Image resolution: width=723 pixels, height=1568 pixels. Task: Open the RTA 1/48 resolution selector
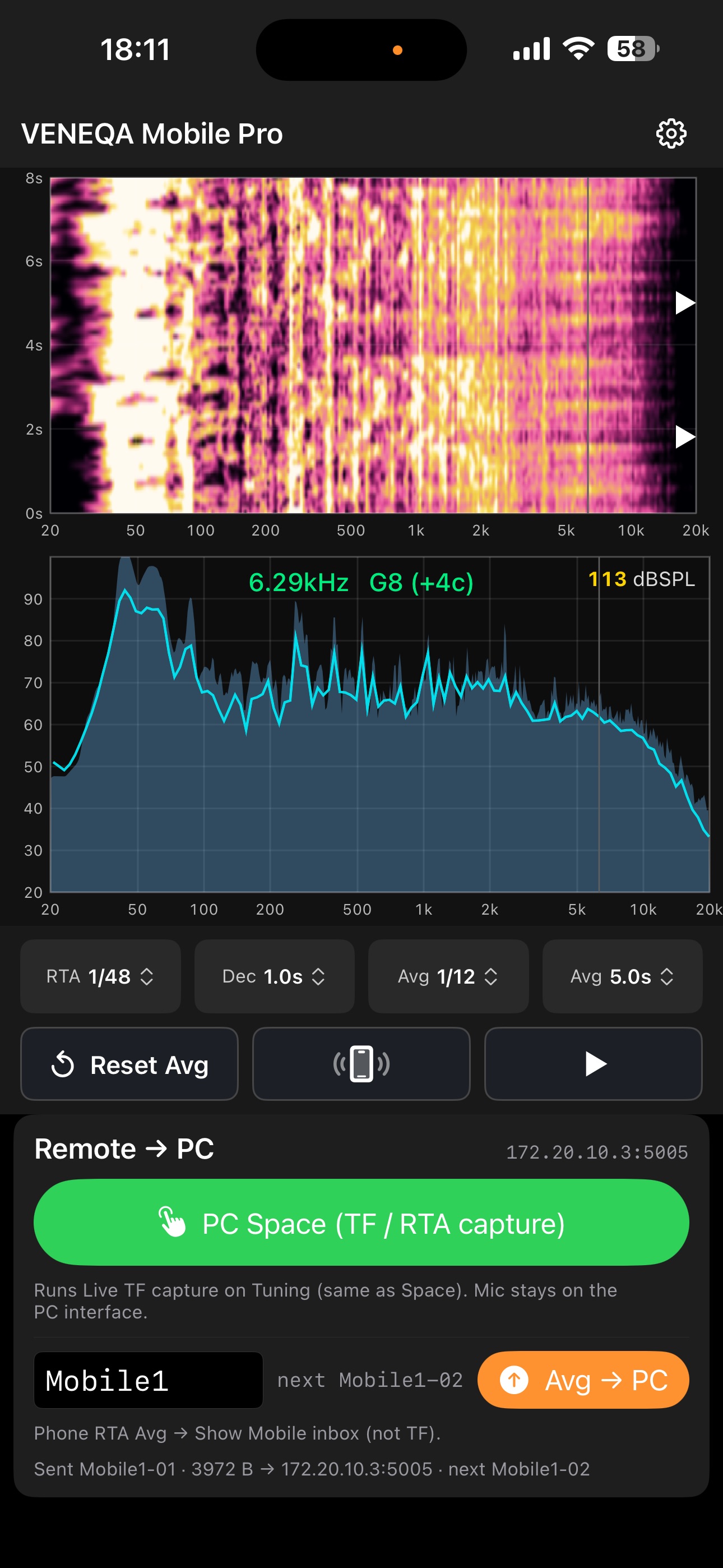tap(100, 976)
